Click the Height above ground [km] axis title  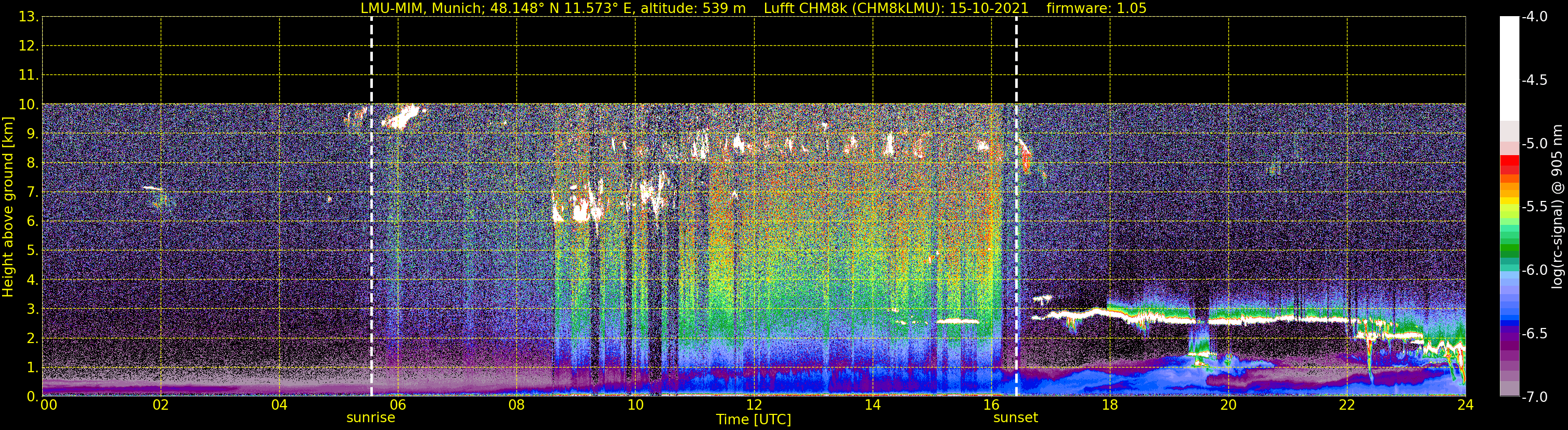pos(8,207)
